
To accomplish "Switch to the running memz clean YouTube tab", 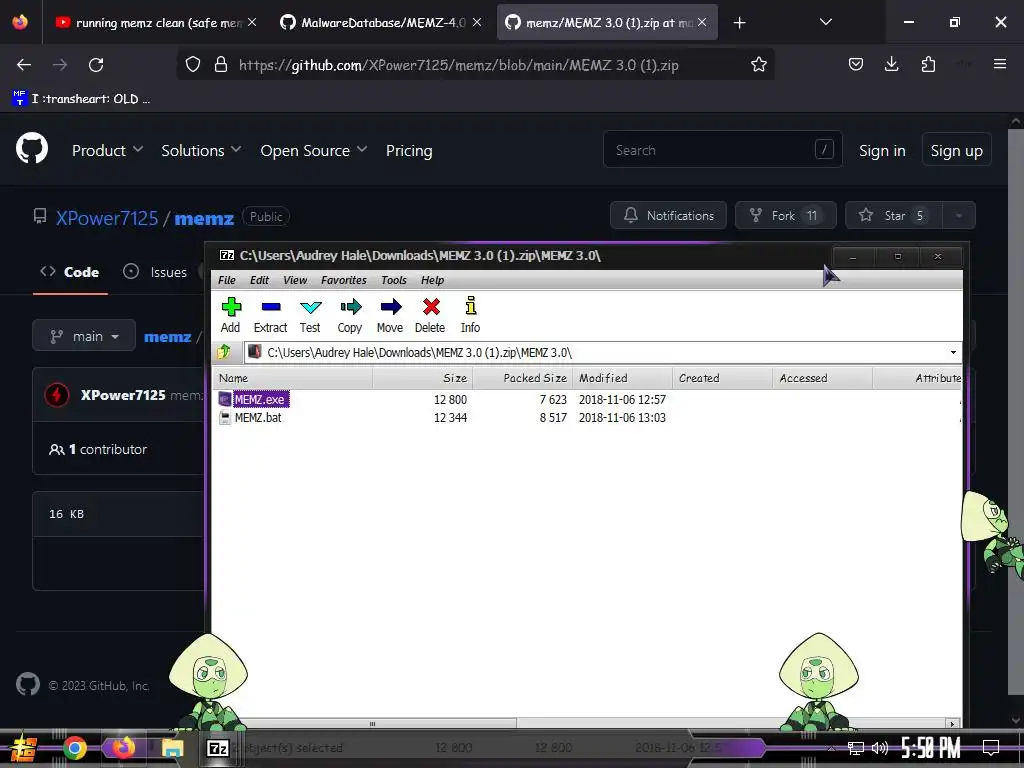I will pyautogui.click(x=155, y=23).
